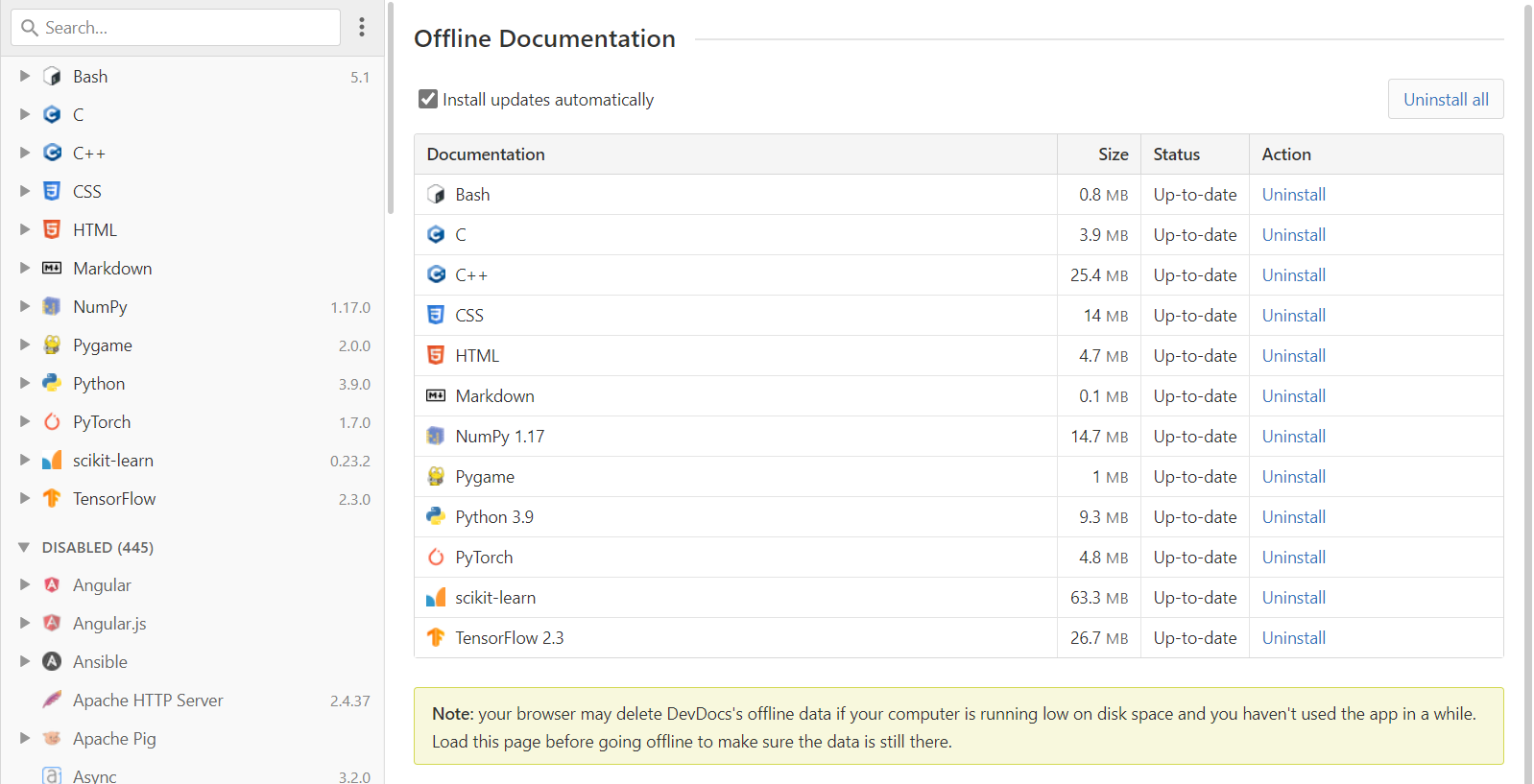
Task: Click the PyTorch flame icon in the sidebar
Action: coord(52,421)
